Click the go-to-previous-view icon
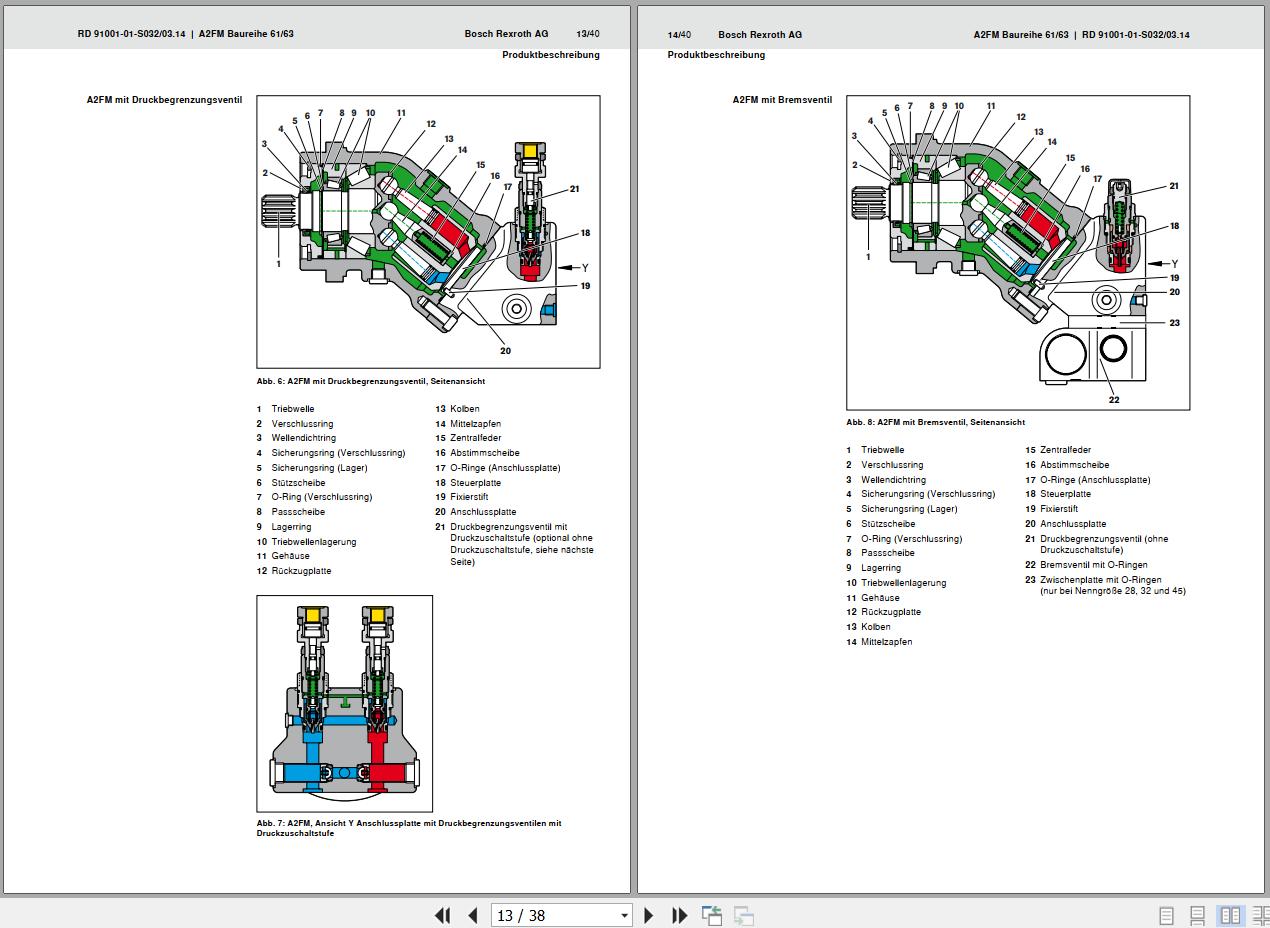This screenshot has height=928, width=1270. coord(712,915)
